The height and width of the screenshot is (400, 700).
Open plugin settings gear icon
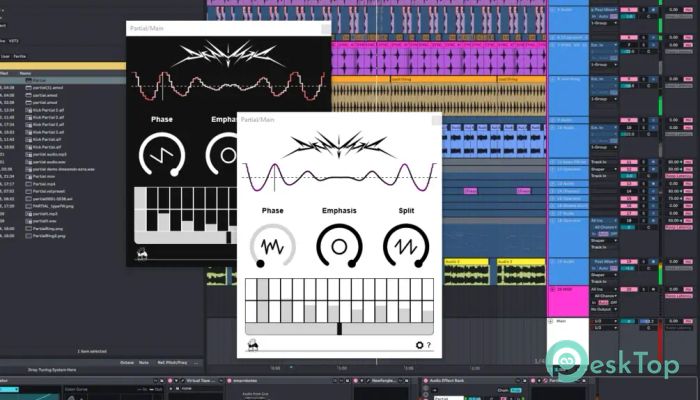[x=419, y=345]
